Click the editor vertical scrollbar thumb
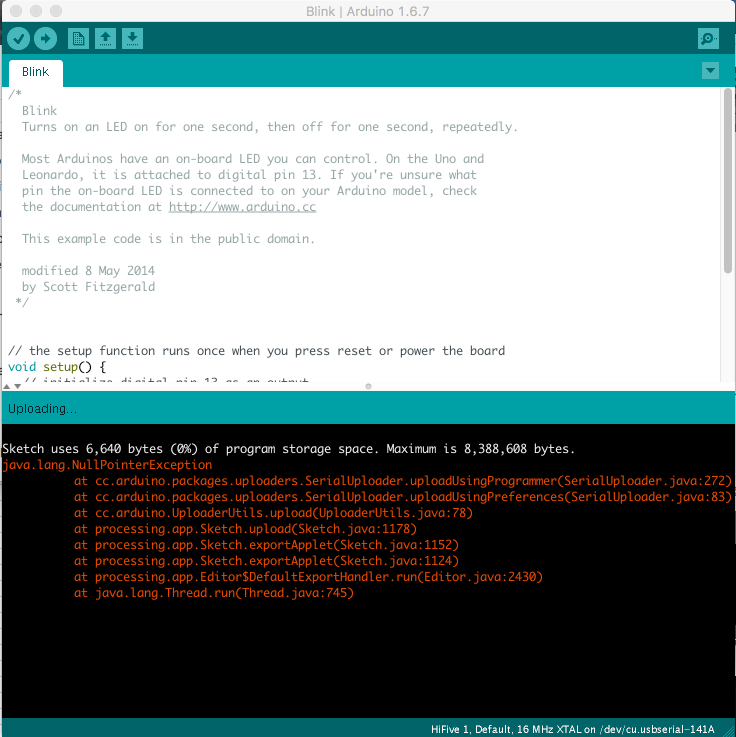Image resolution: width=736 pixels, height=737 pixels. (728, 181)
